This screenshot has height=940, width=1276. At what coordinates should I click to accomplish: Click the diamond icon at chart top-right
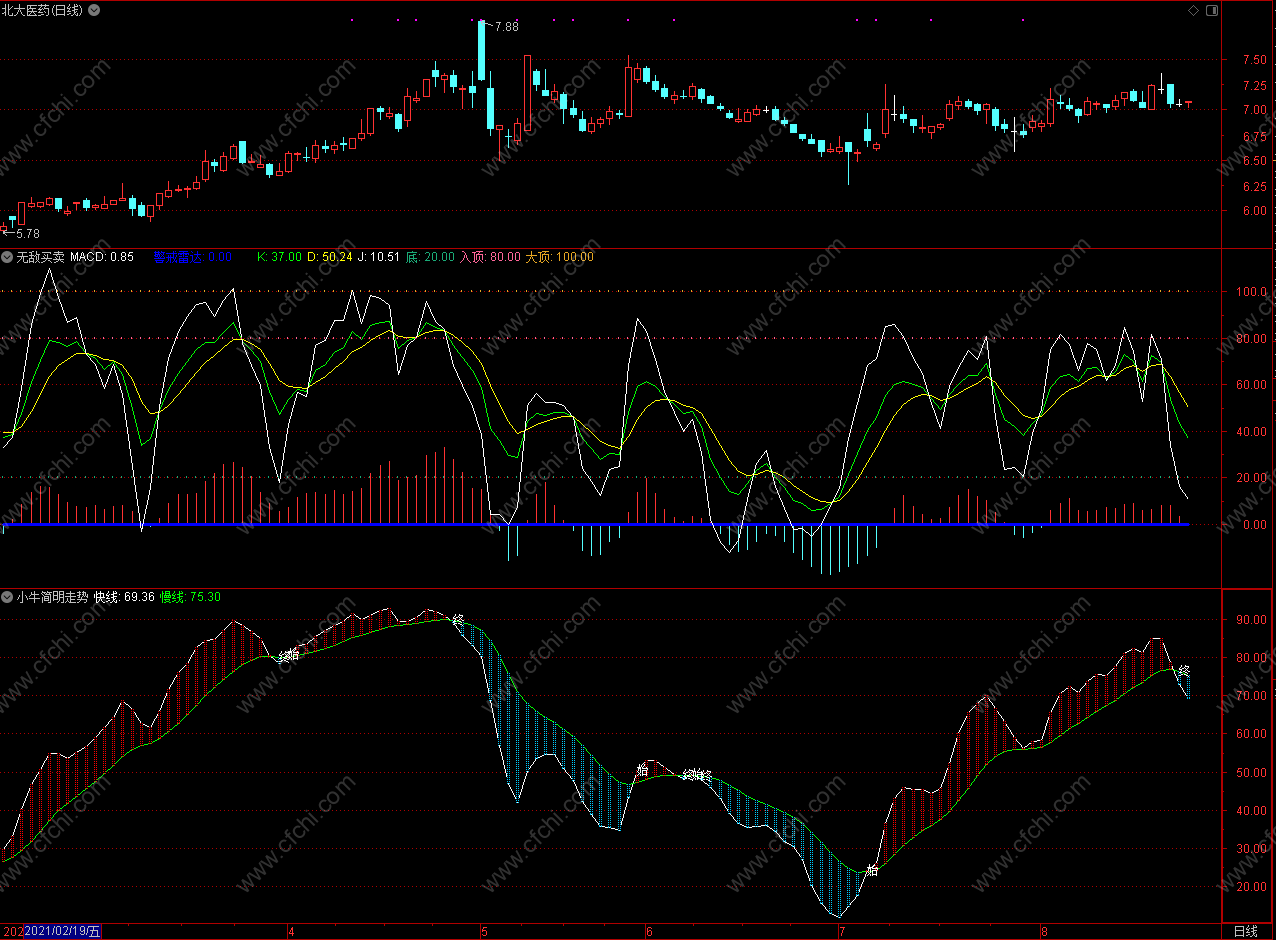pyautogui.click(x=1193, y=10)
